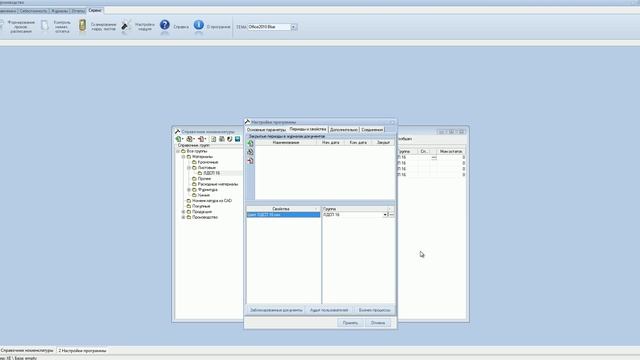The image size is (640, 360).
Task: Click Закрыт column header
Action: click(383, 142)
